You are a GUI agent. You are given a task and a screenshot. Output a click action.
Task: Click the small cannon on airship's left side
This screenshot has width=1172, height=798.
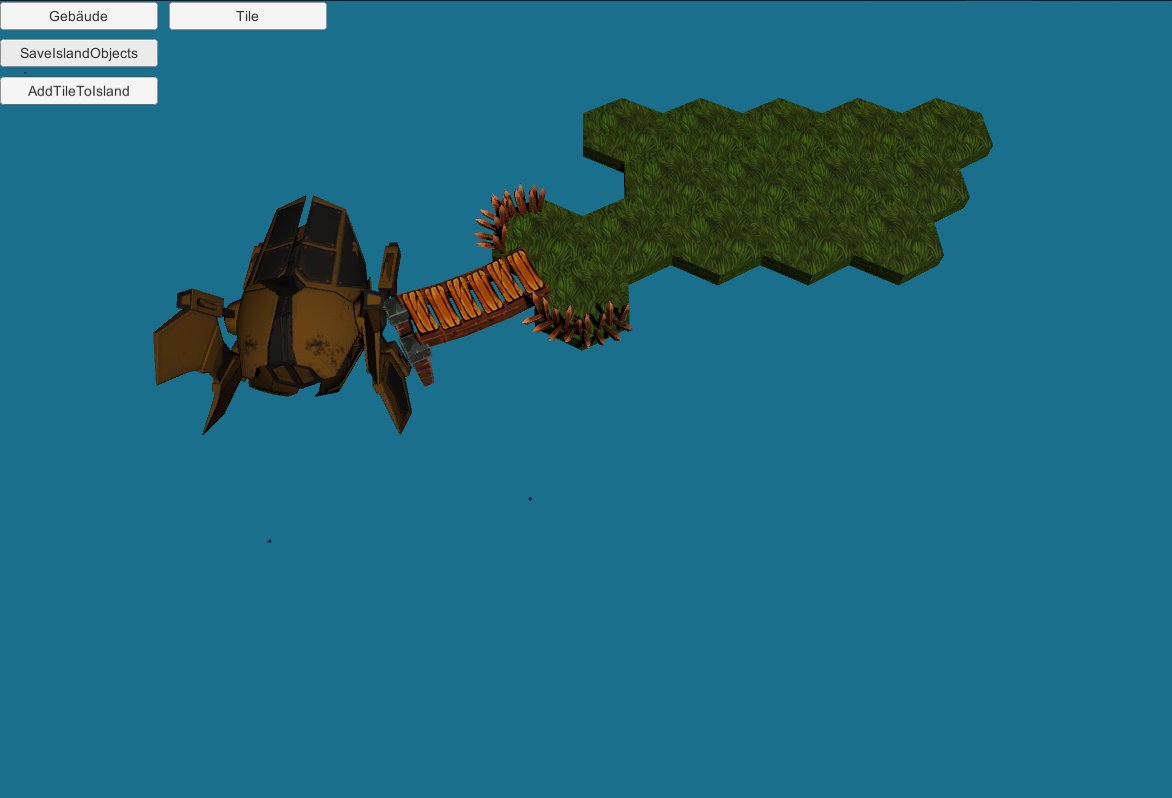coord(200,301)
